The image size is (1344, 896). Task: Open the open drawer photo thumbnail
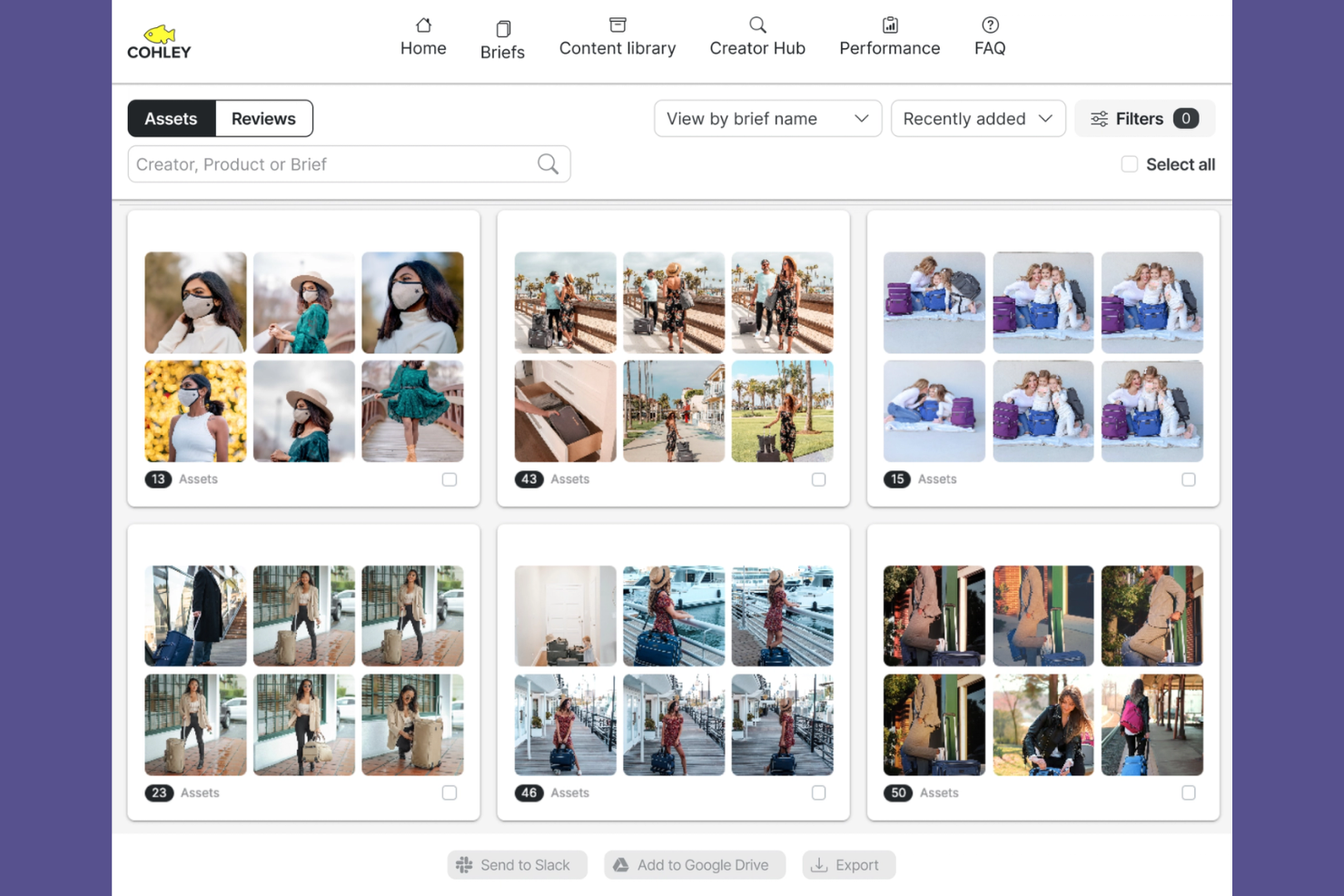565,411
